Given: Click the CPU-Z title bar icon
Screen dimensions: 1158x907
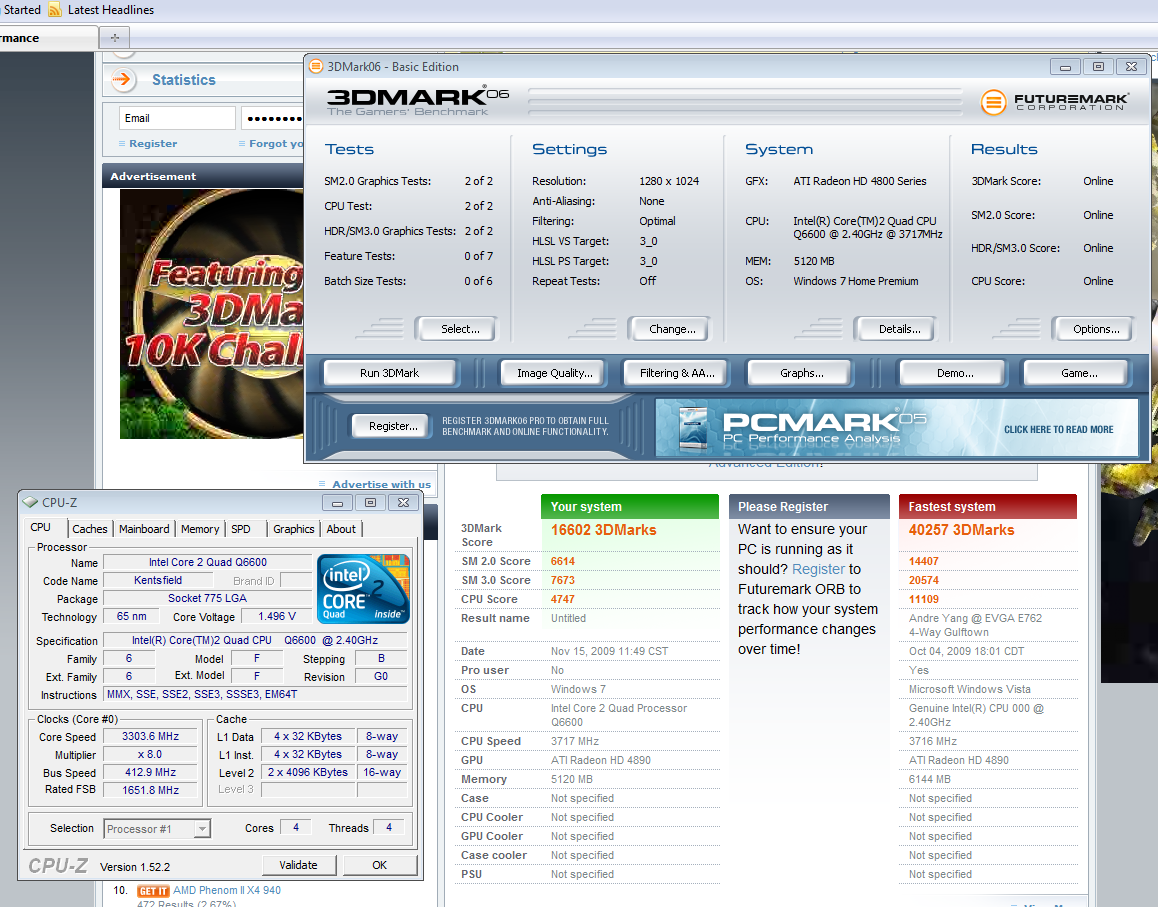Looking at the screenshot, I should [30, 502].
